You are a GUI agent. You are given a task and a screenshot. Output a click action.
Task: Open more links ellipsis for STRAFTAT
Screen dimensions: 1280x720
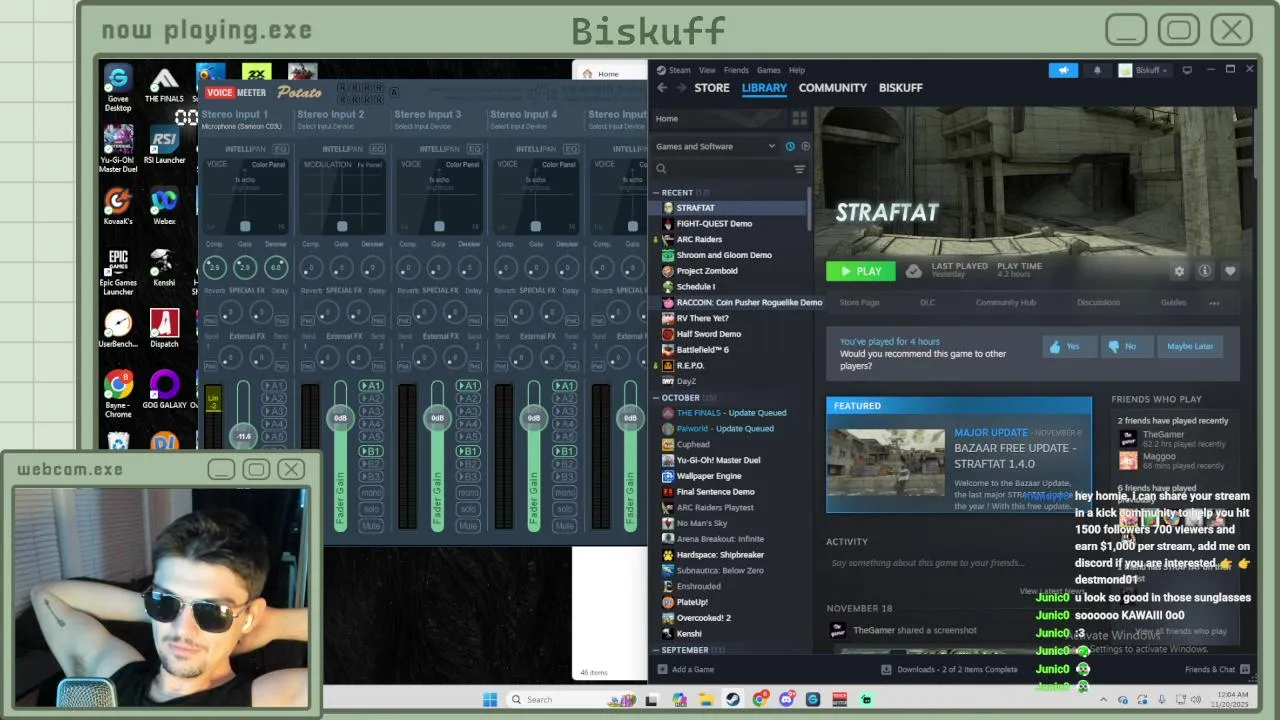point(1214,303)
